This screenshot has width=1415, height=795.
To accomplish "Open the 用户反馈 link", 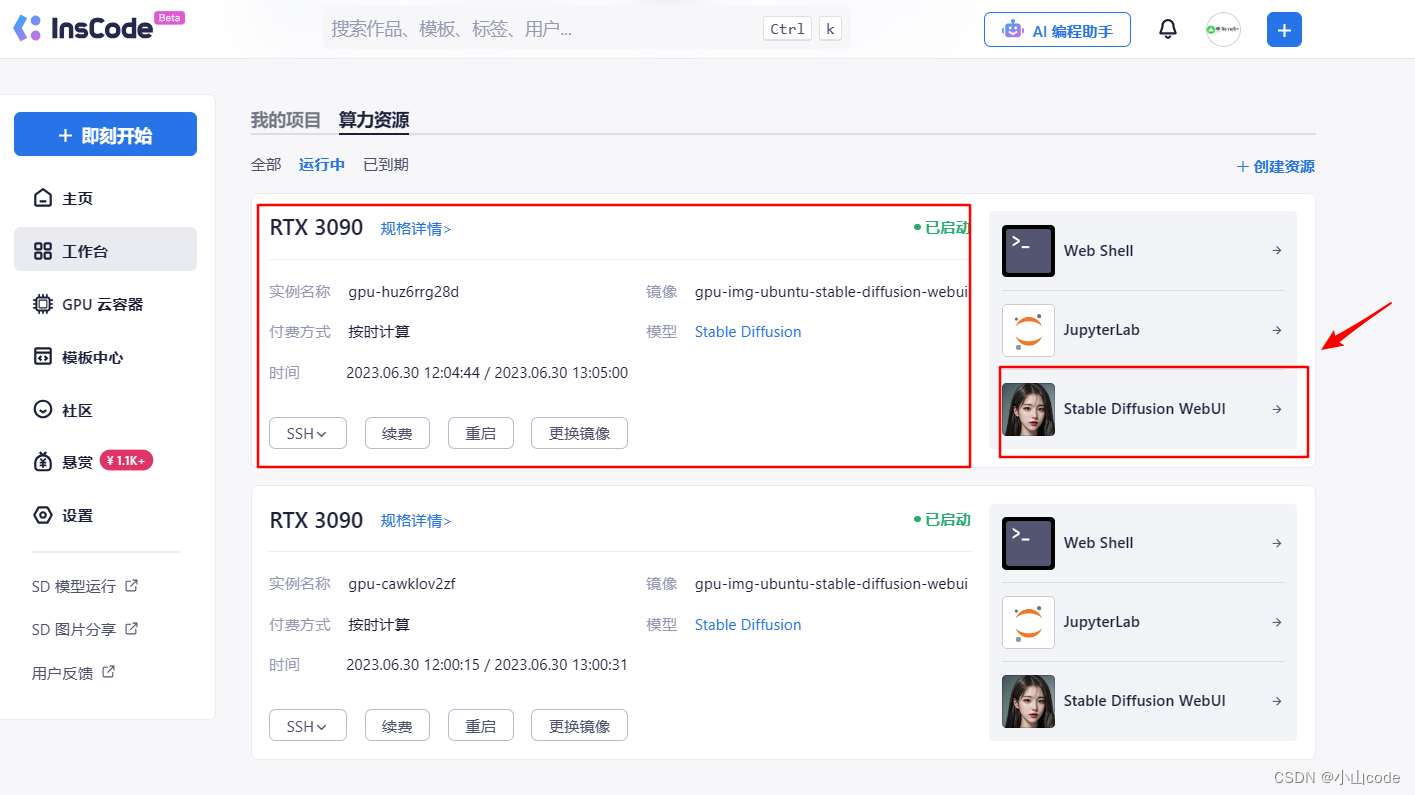I will [74, 673].
